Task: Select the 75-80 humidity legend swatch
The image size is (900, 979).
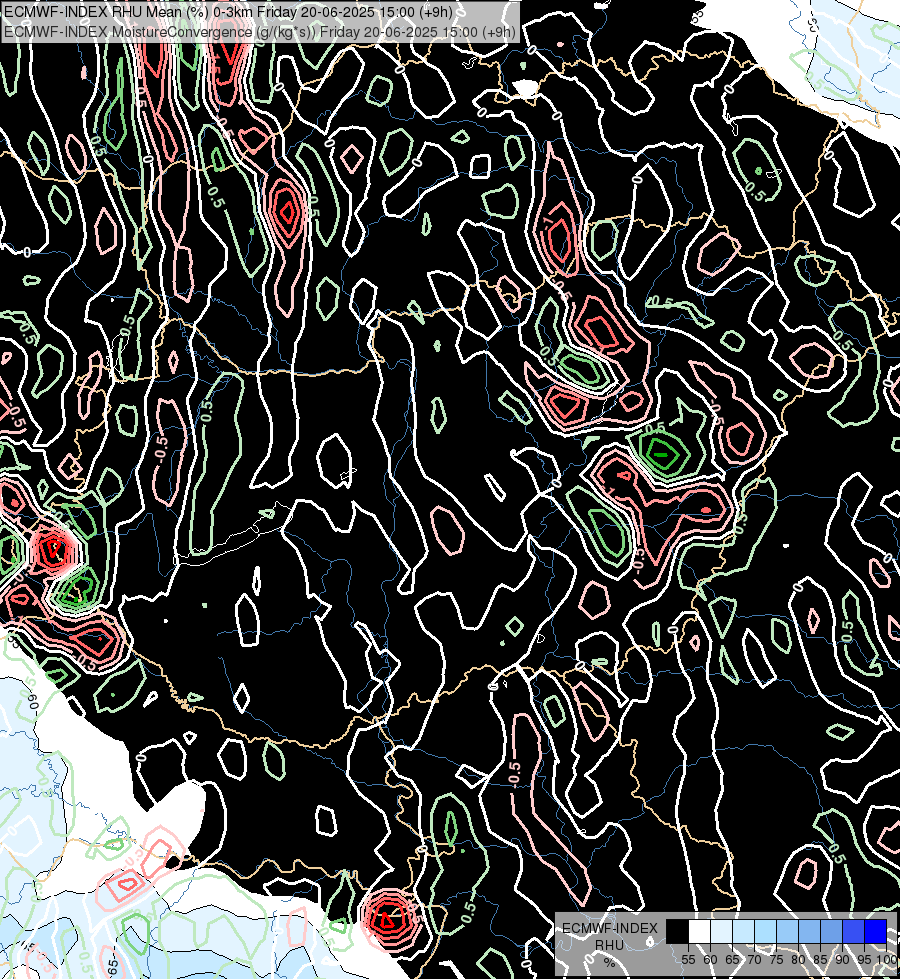Action: tap(787, 932)
